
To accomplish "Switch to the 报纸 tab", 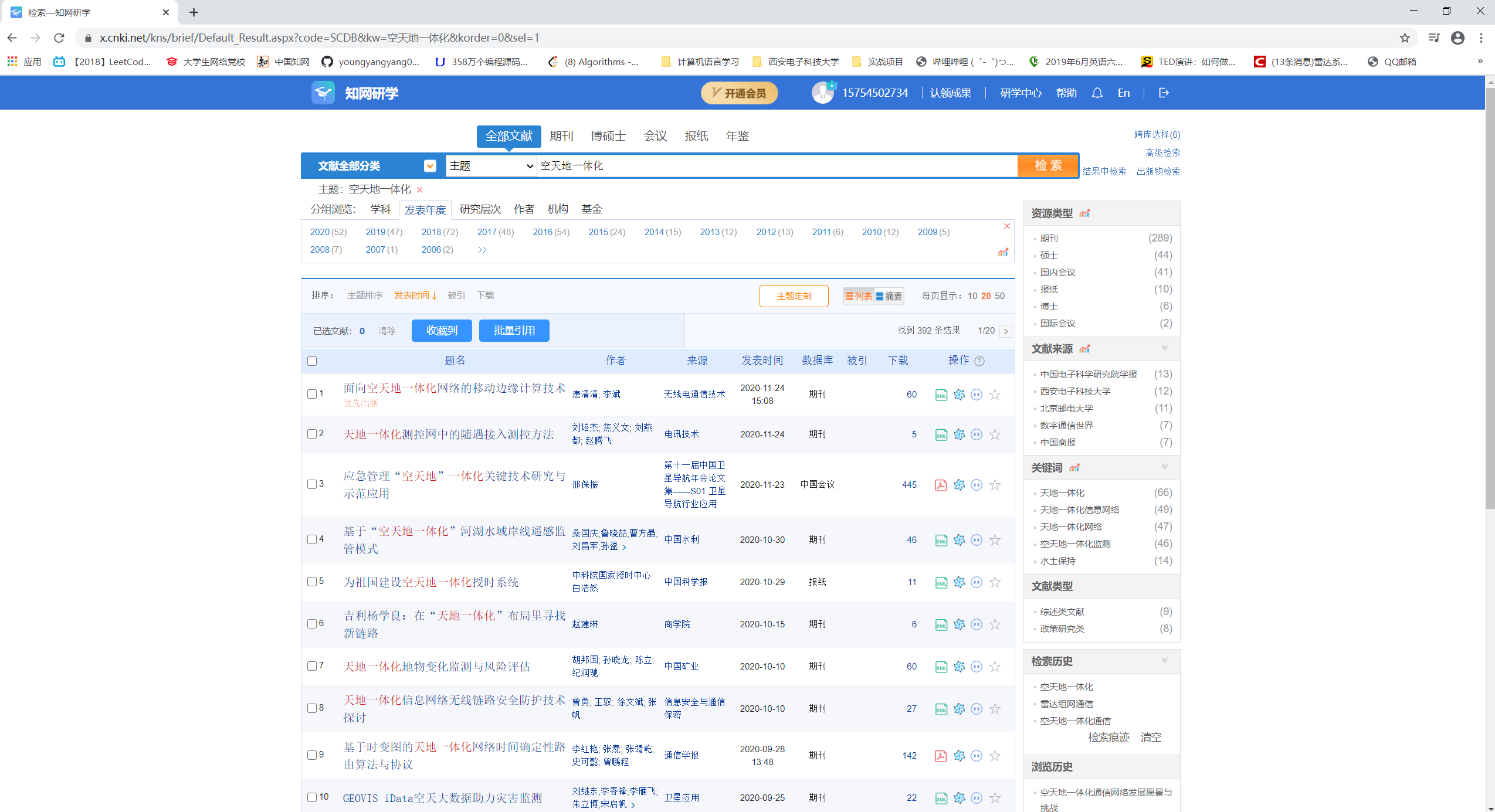I will coord(696,135).
